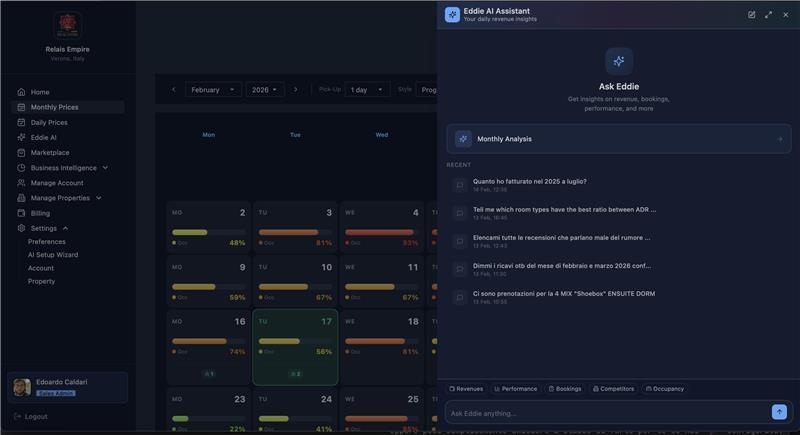
Task: Open the 2026 year dropdown
Action: pyautogui.click(x=264, y=90)
